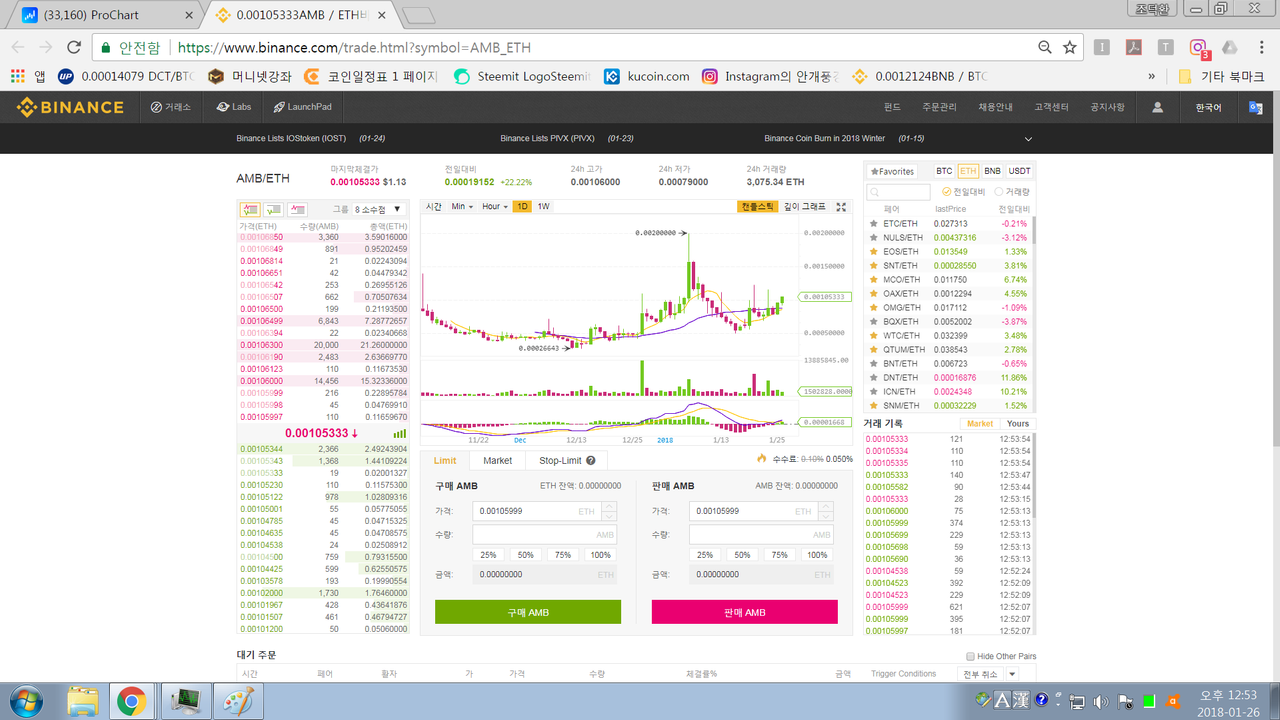The height and width of the screenshot is (720, 1280).
Task: Set buy amount to 25%
Action: [x=488, y=555]
